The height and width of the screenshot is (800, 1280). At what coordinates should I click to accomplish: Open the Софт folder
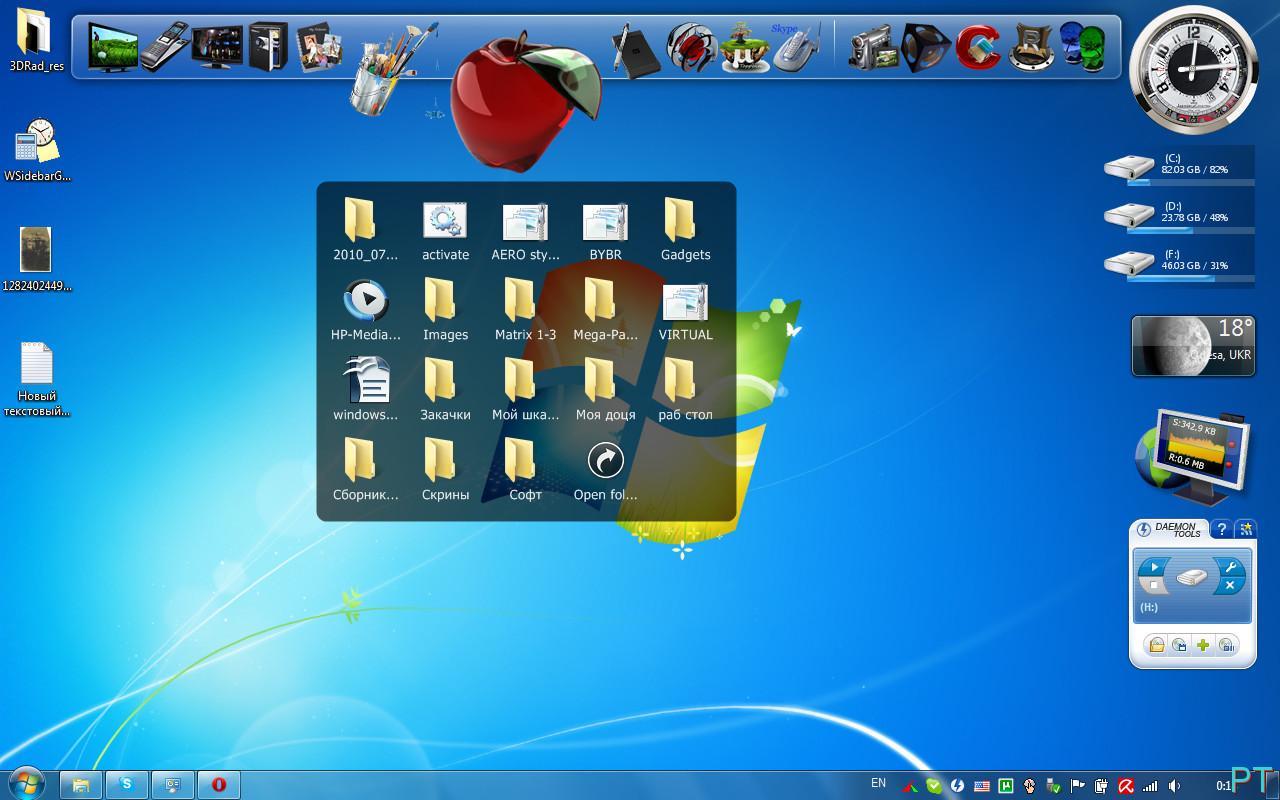(x=525, y=470)
